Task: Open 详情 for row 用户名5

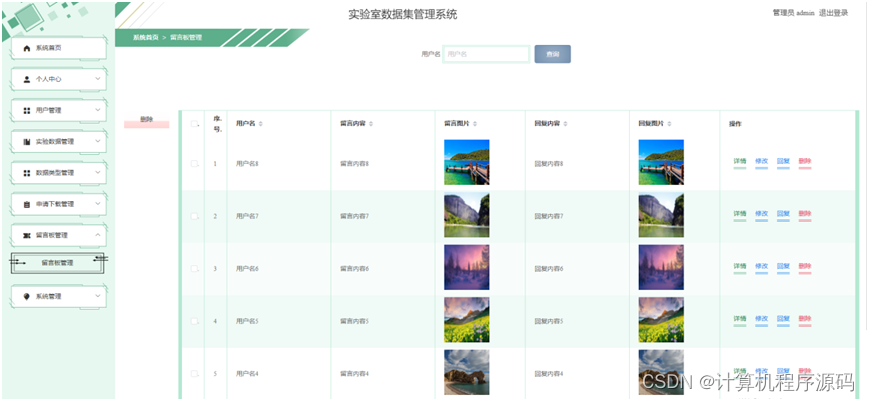Action: pos(740,320)
